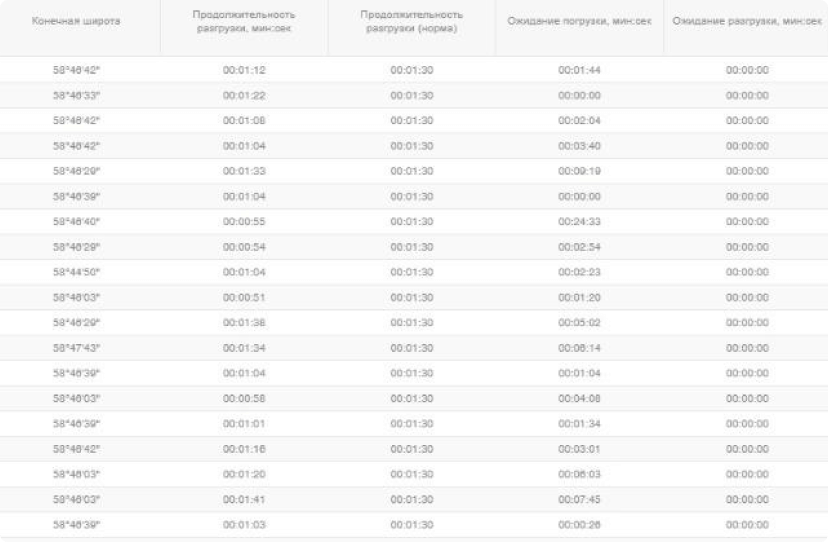The height and width of the screenshot is (542, 828).
Task: Click the latitude cell 58°44'50"
Action: (76, 272)
